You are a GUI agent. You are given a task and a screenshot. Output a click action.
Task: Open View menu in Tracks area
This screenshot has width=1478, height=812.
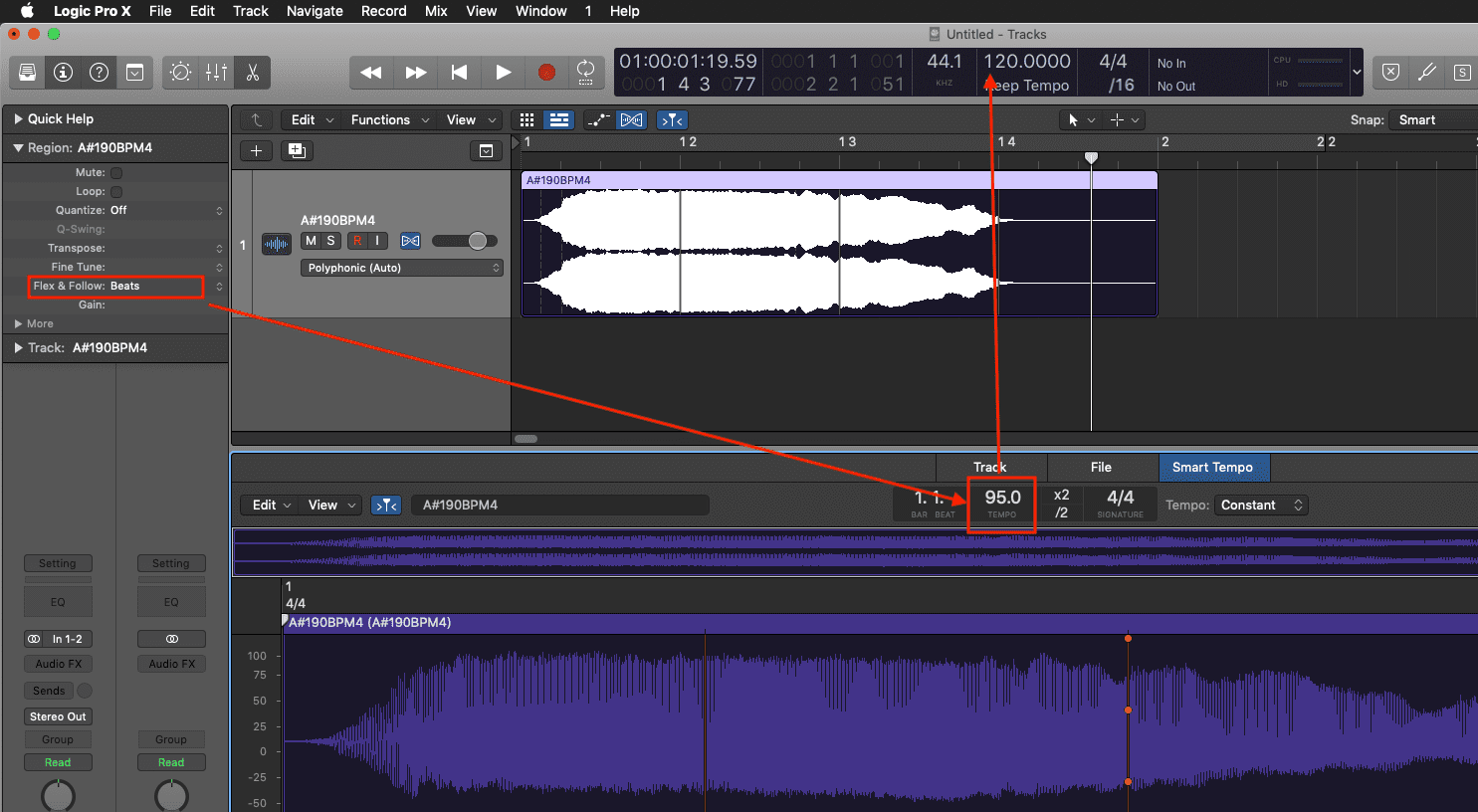pyautogui.click(x=471, y=120)
